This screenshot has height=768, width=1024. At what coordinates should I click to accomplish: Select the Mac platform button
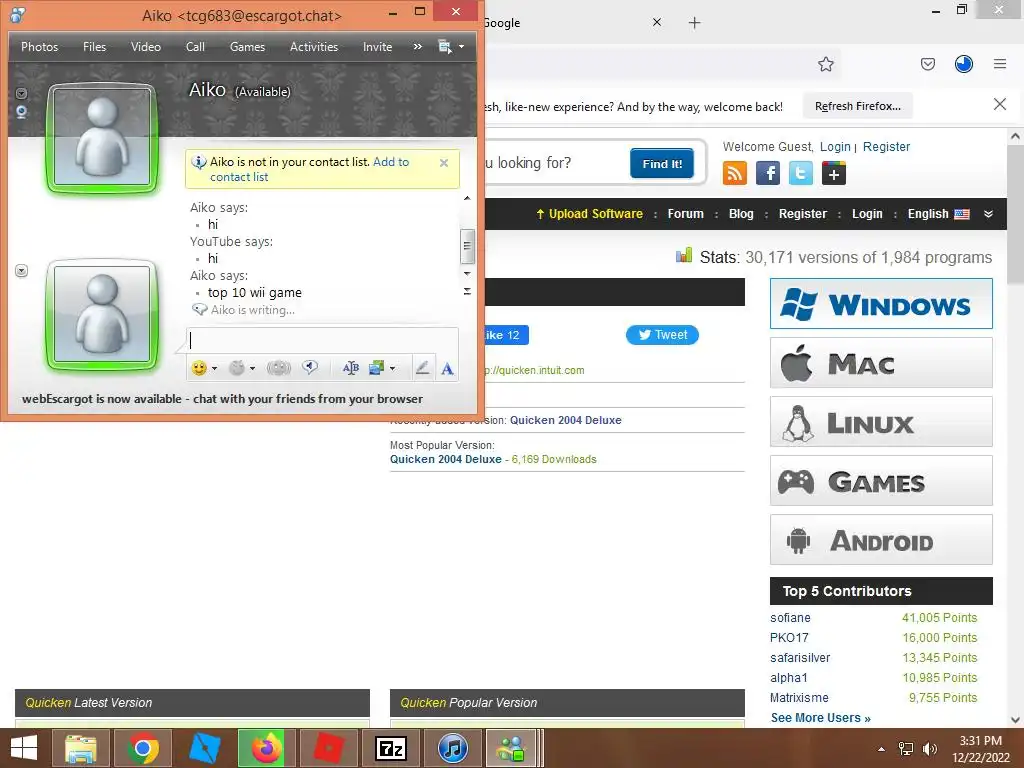pyautogui.click(x=881, y=362)
